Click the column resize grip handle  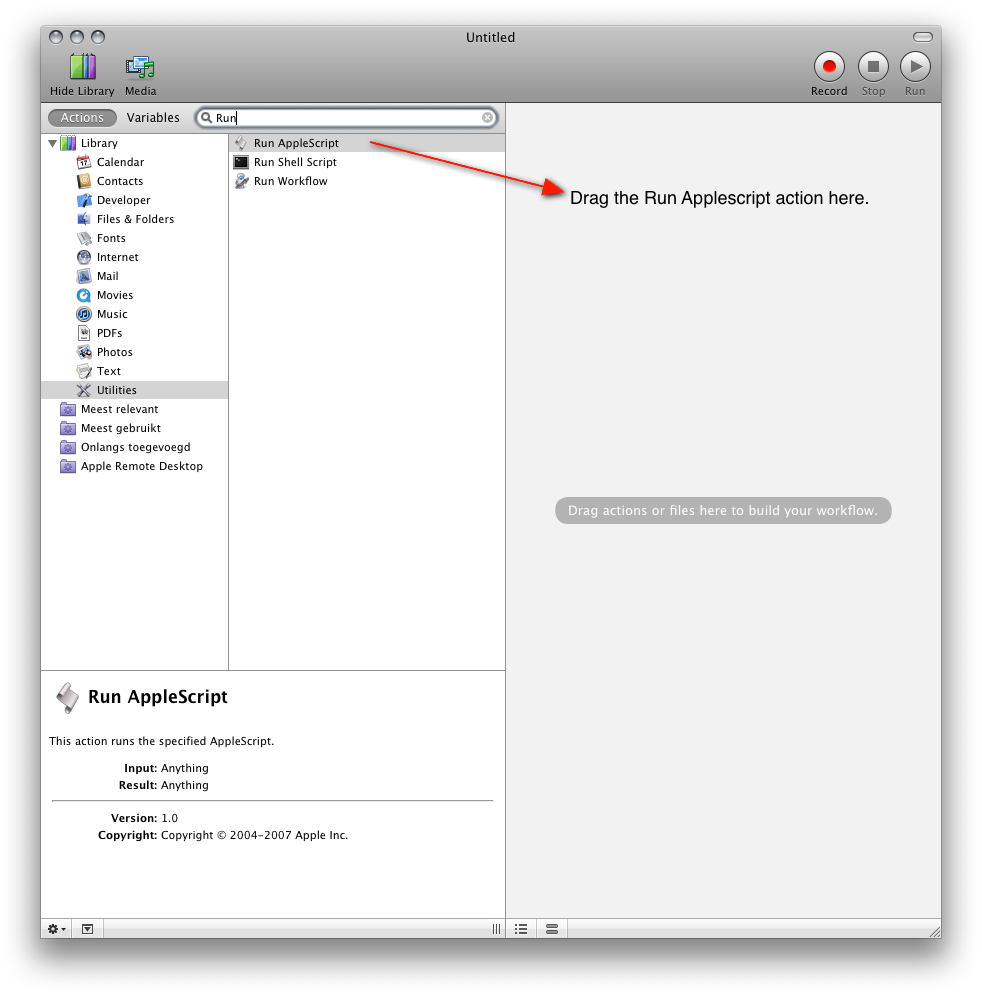coord(496,929)
